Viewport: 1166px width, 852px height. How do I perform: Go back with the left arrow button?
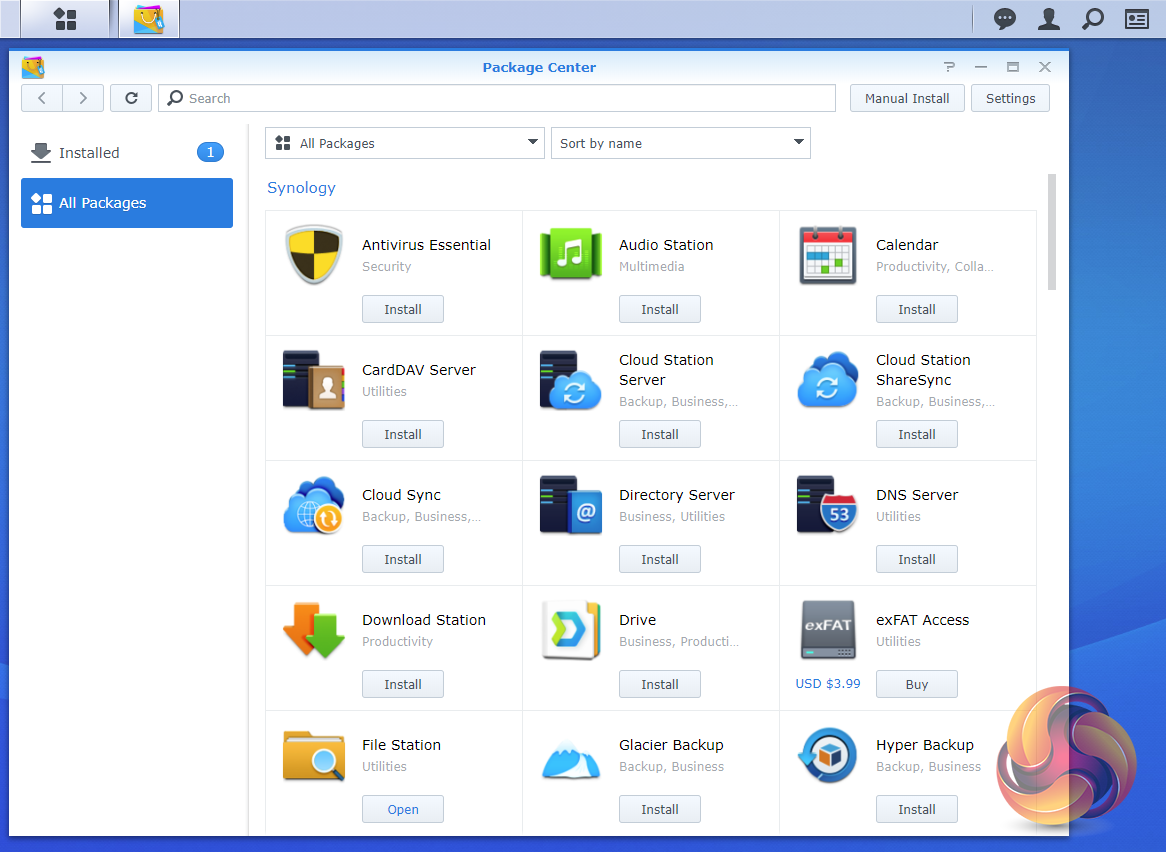[x=42, y=98]
